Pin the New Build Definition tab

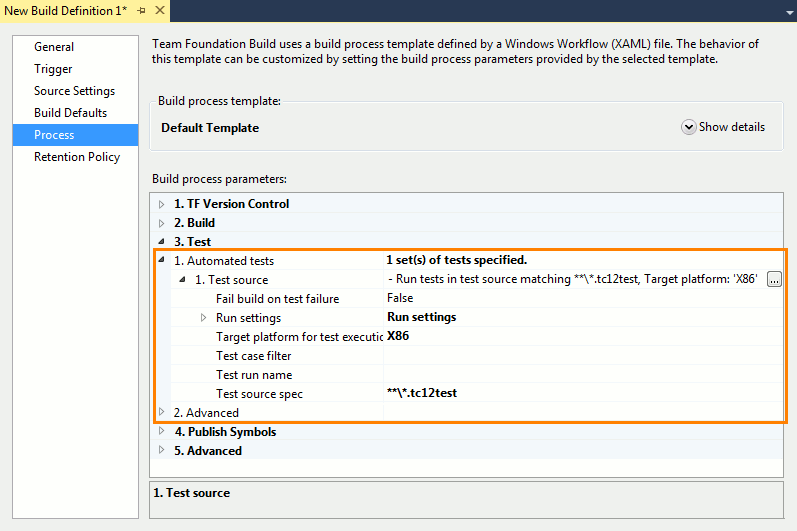[x=142, y=9]
